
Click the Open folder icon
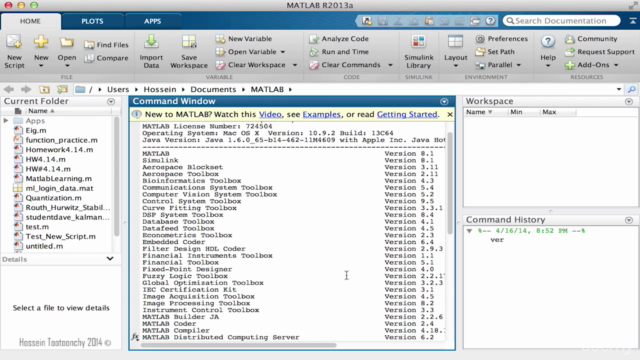[x=67, y=42]
